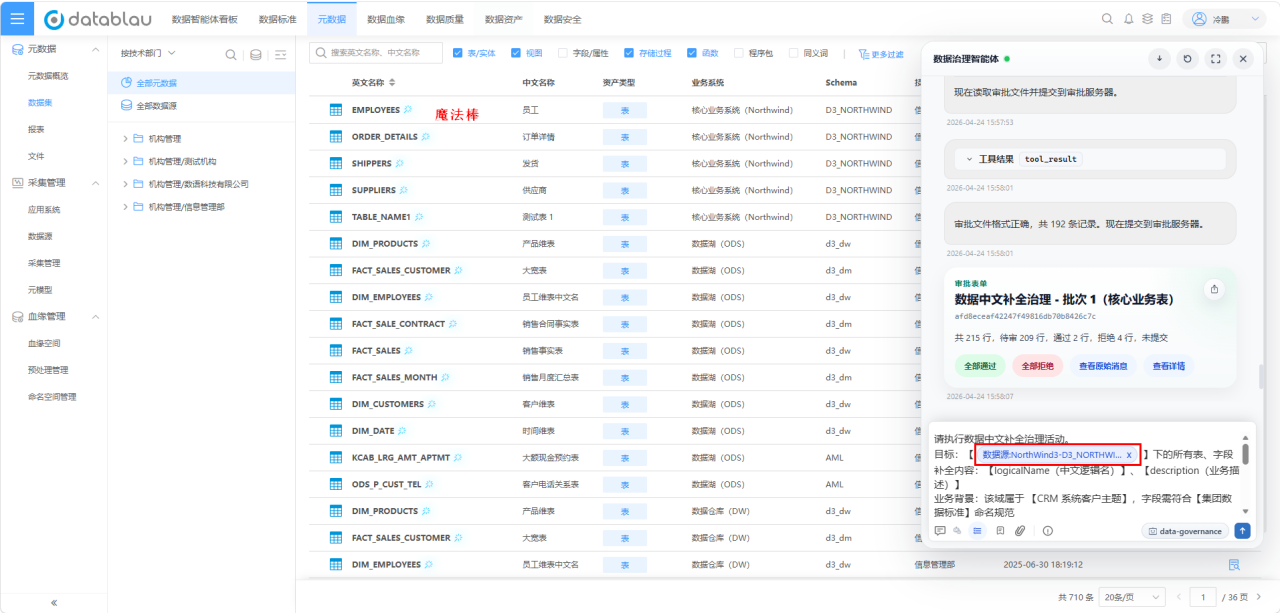Click the notification bell icon
Viewport: 1280px width, 613px height.
[x=1128, y=19]
